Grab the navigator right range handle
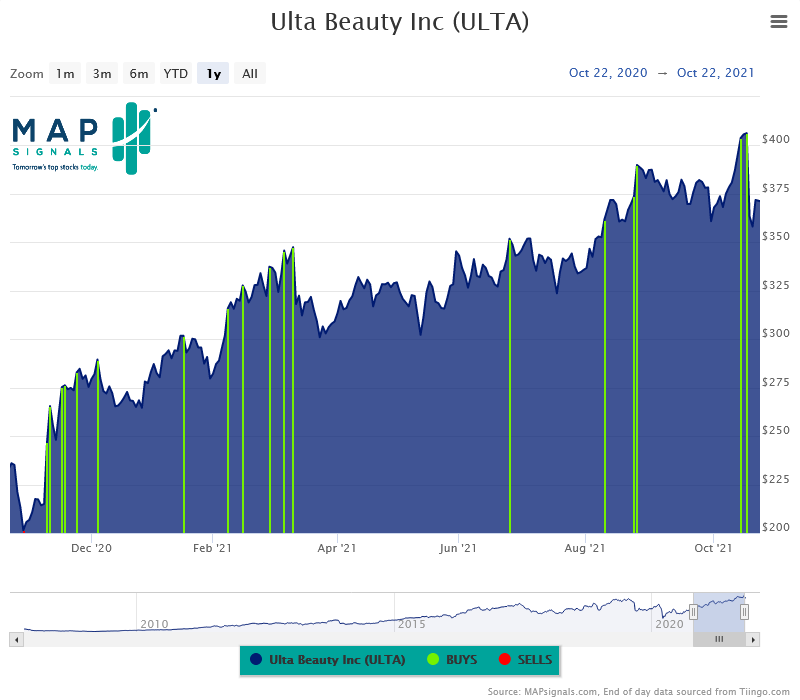800x700 pixels. click(744, 612)
